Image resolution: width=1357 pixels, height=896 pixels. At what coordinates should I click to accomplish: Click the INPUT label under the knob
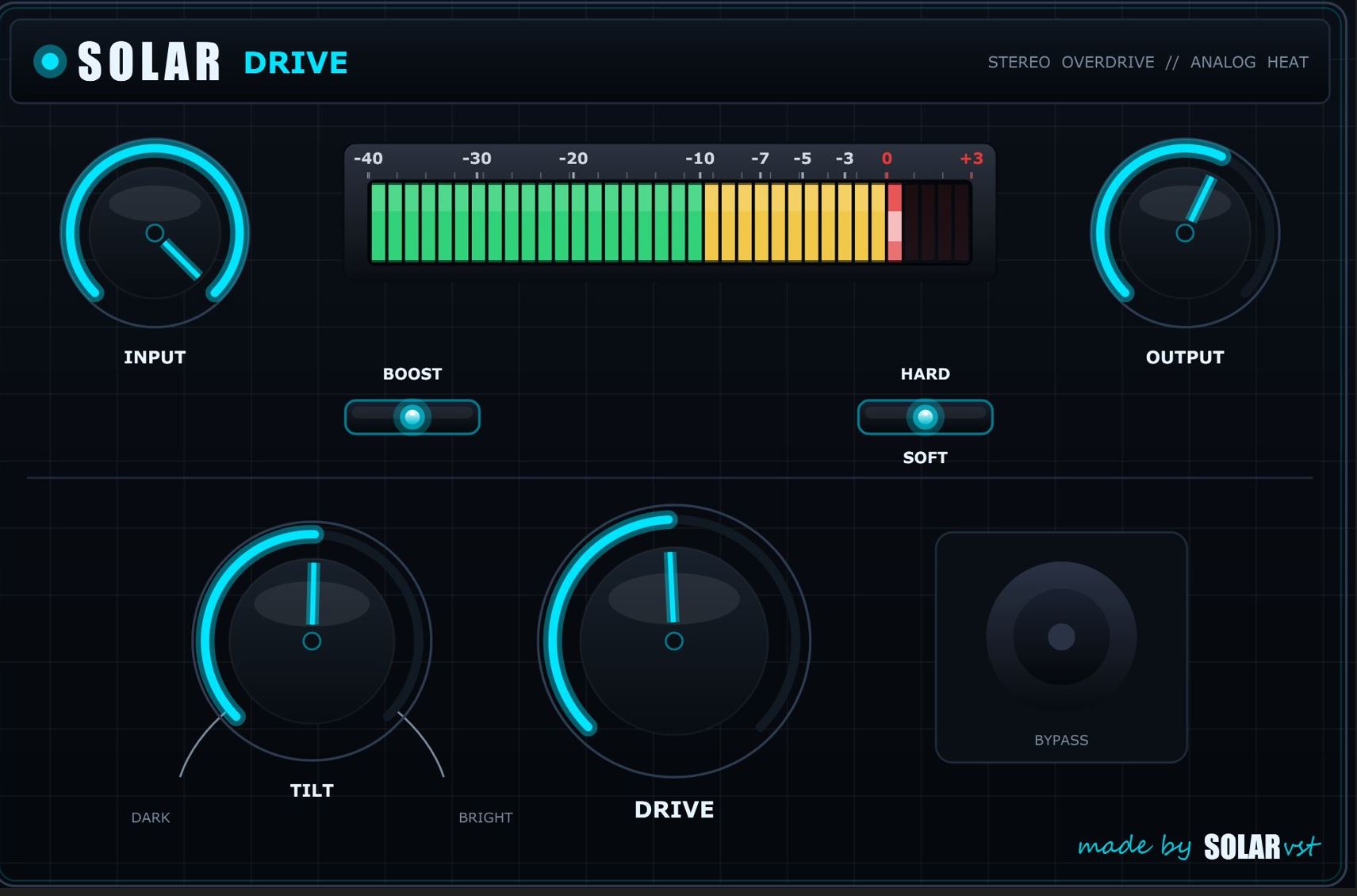155,357
